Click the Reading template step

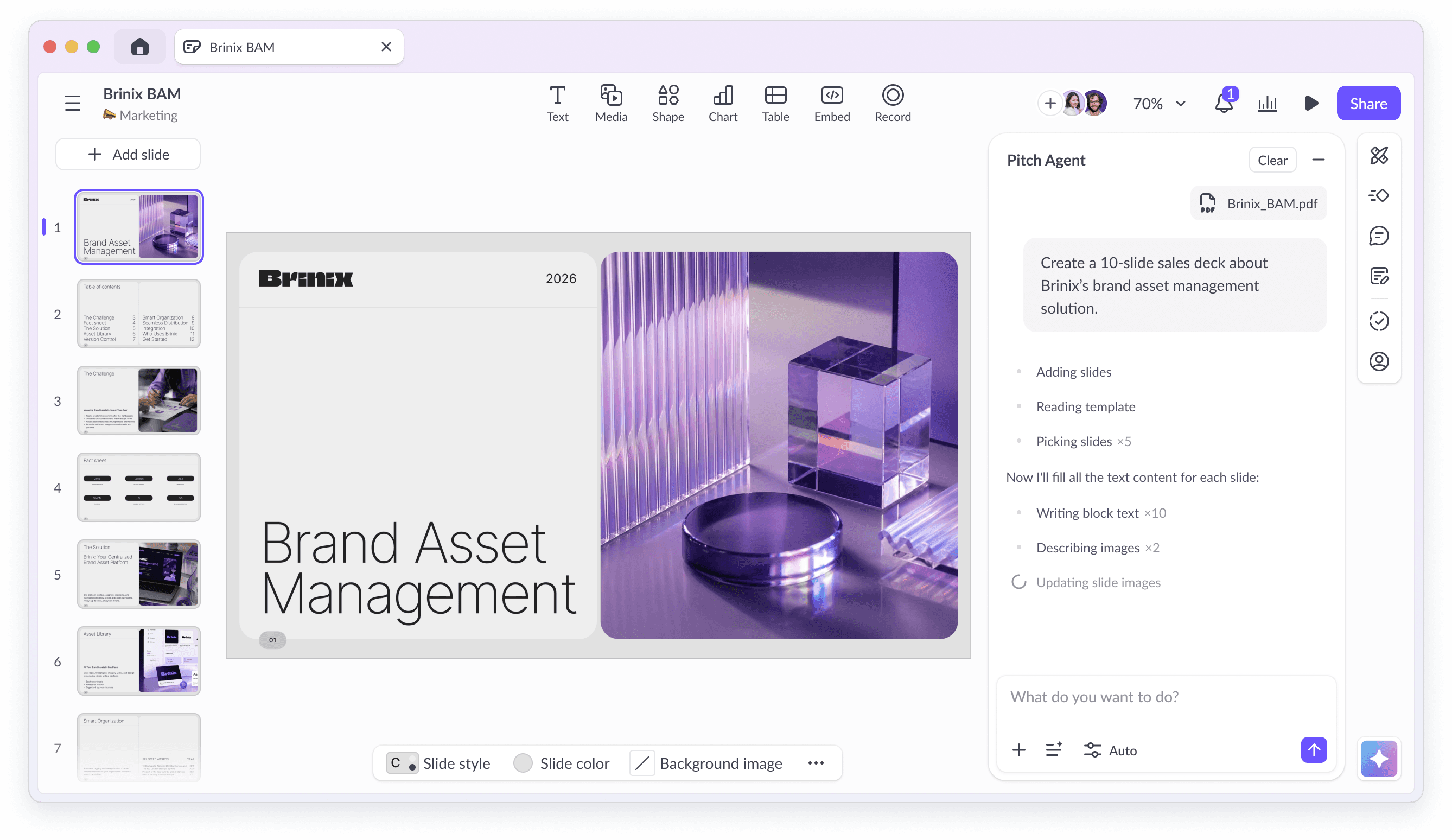[x=1086, y=407]
